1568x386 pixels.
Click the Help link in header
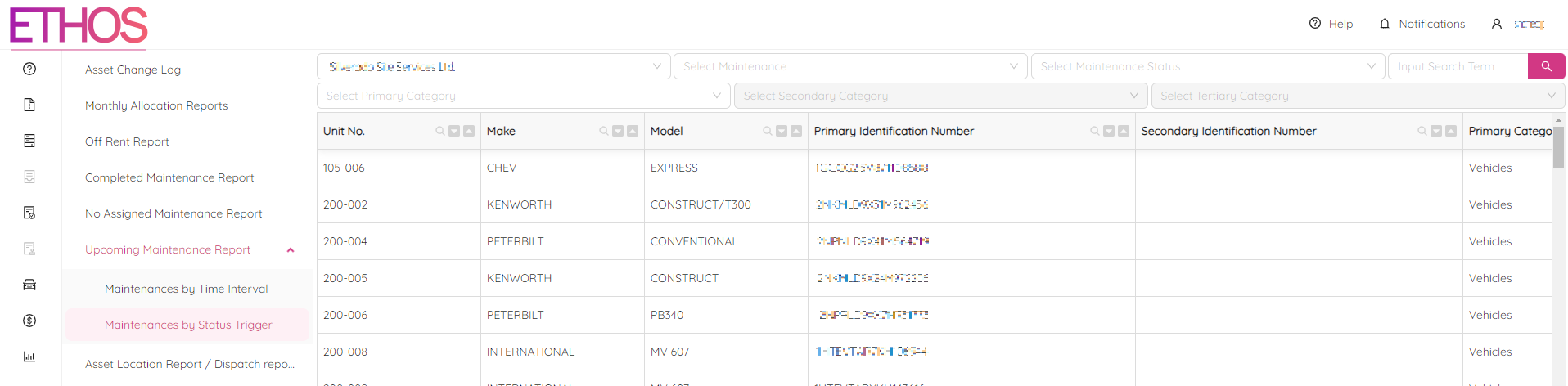click(x=1331, y=24)
